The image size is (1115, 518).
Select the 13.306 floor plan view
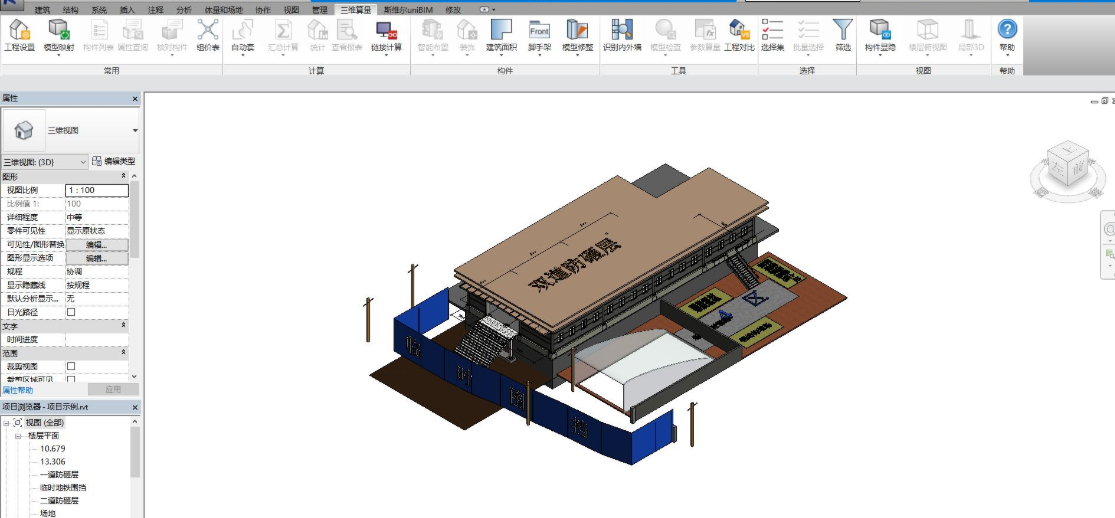point(53,462)
